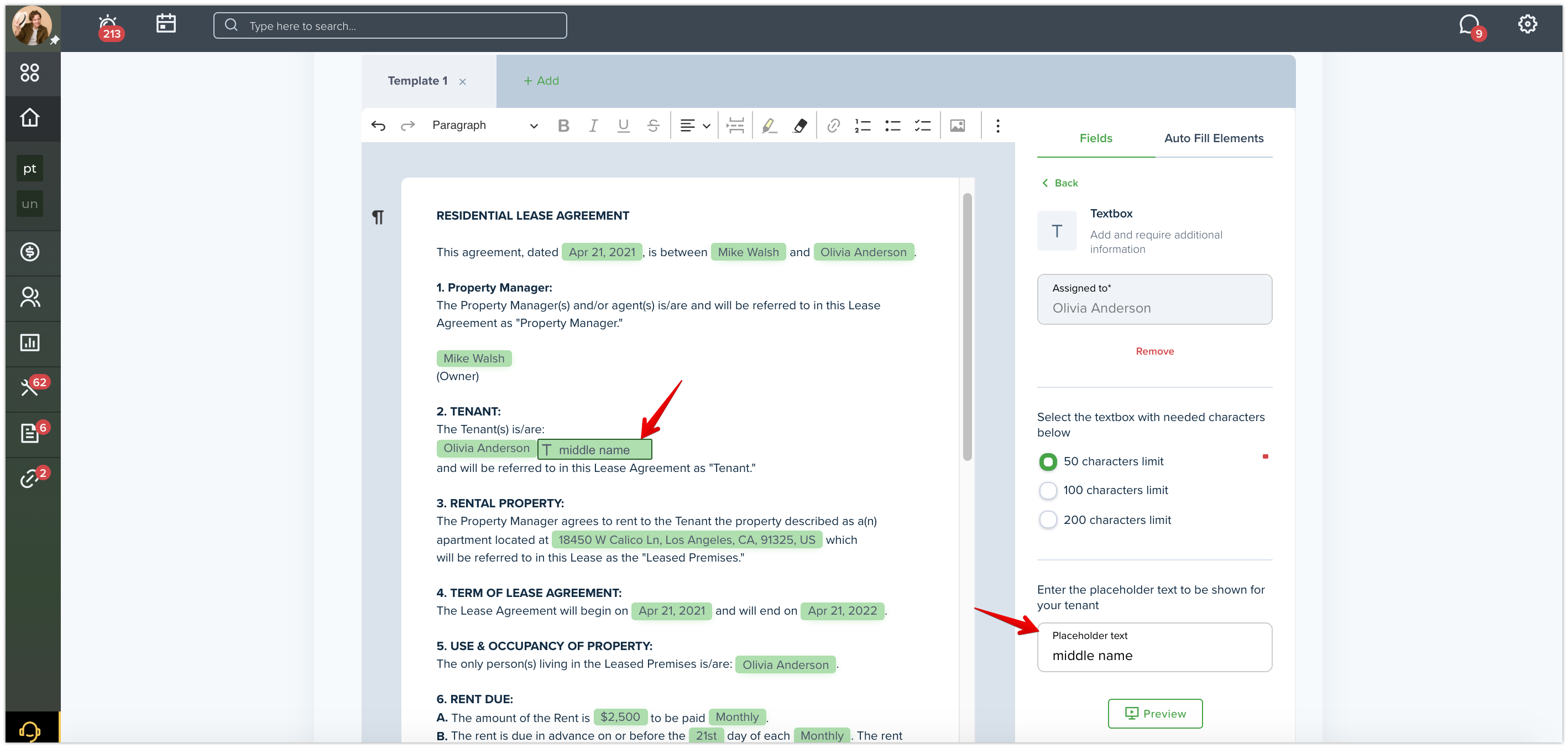Open the accounting dollar icon in sidebar
Viewport: 1568px width, 748px height.
30,252
